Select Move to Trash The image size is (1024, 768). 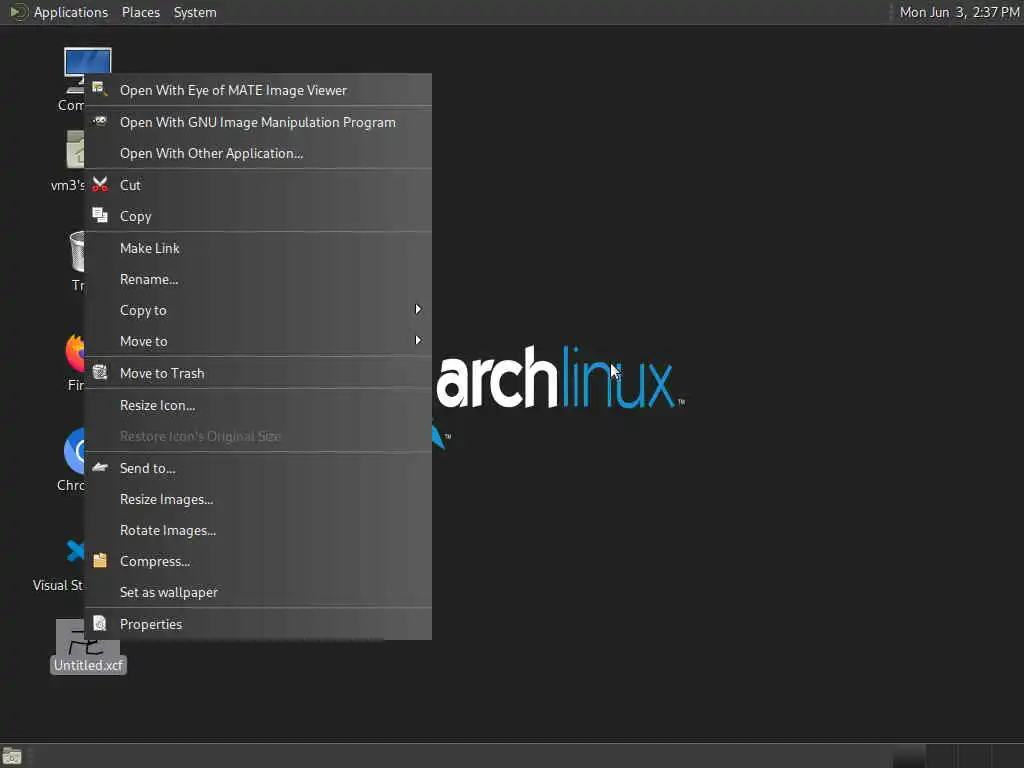pos(258,374)
